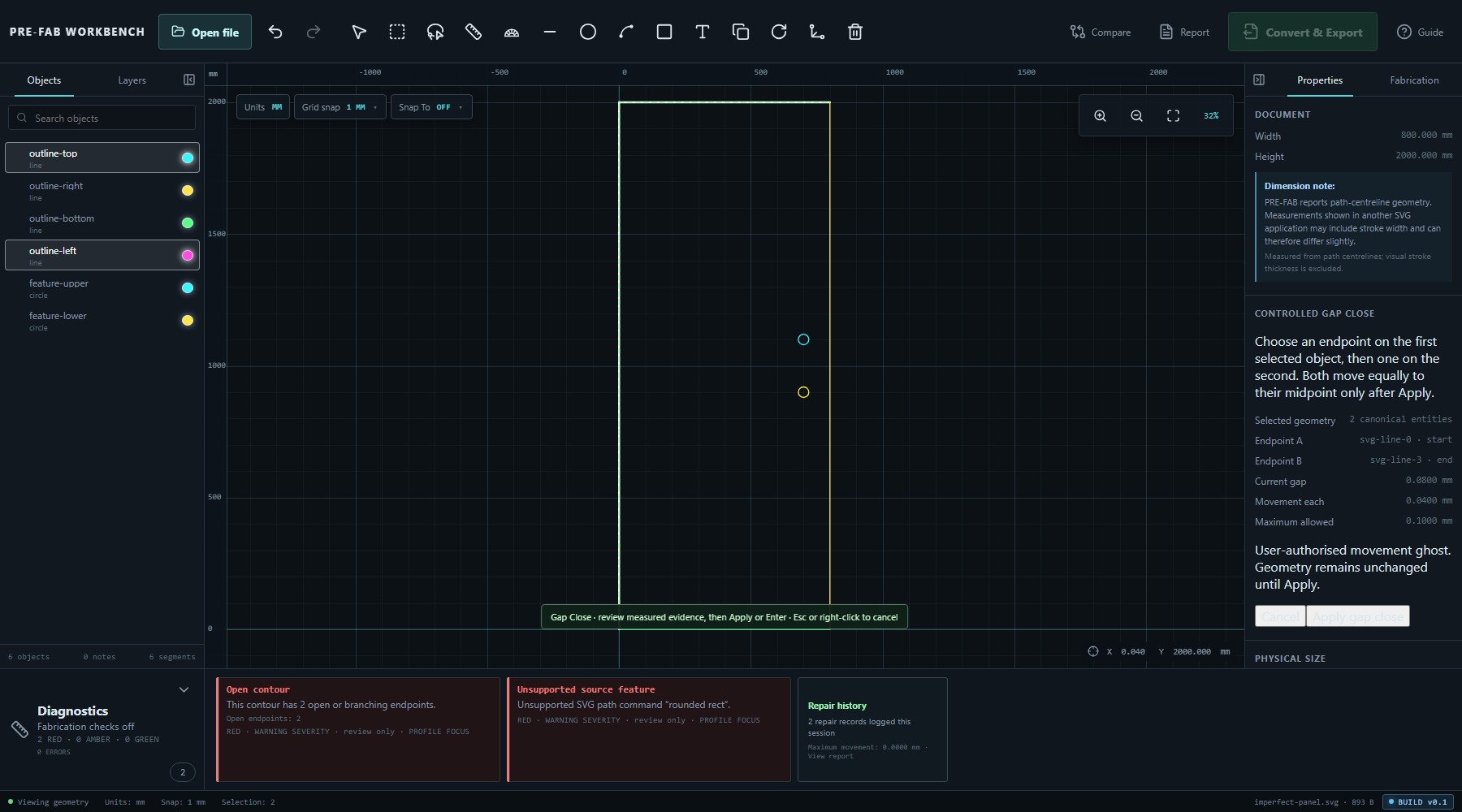The image size is (1462, 812).
Task: Pick the arc curve tool
Action: tap(626, 32)
